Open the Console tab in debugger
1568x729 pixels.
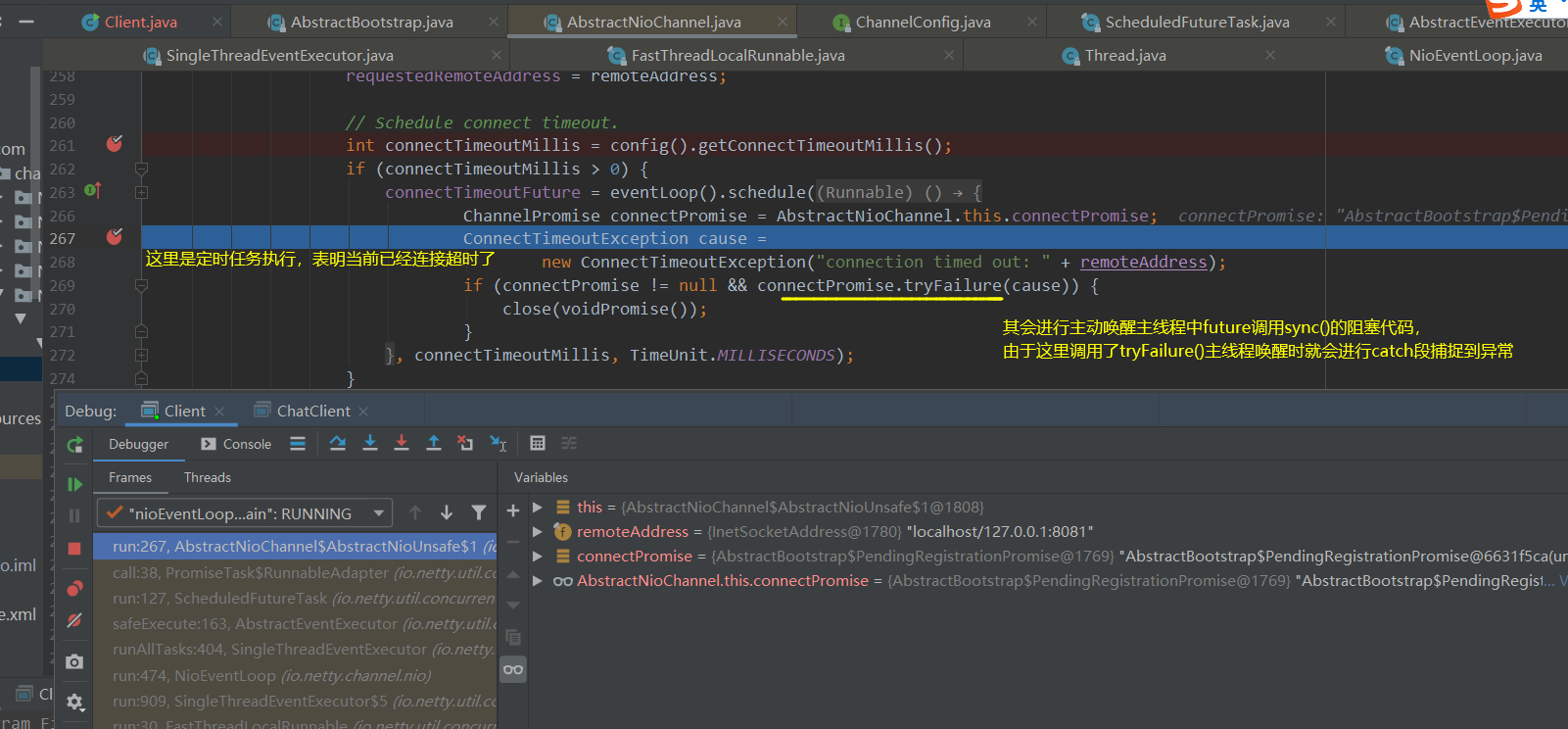pos(236,444)
